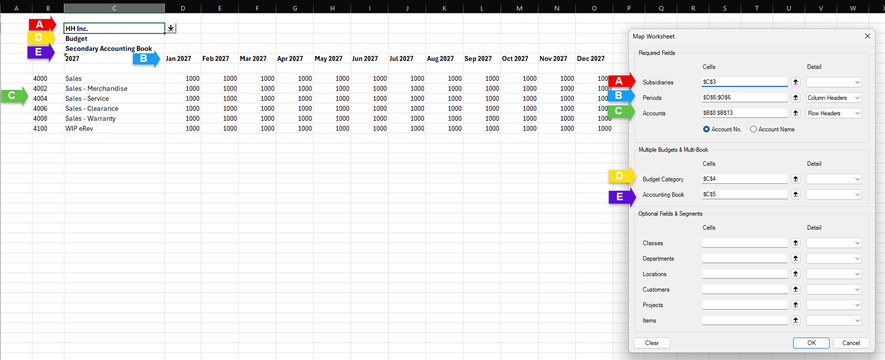Viewport: 885px width, 360px height.
Task: Click the range selector icon for Subsidiaries
Action: pos(796,82)
